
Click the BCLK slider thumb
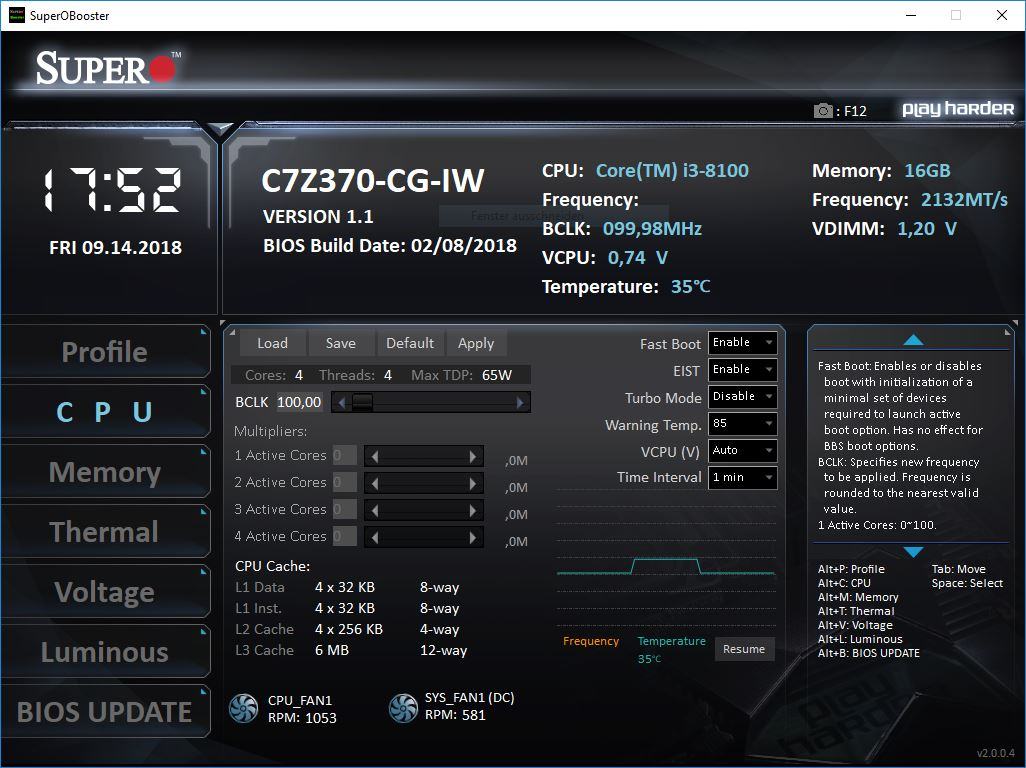pyautogui.click(x=362, y=402)
